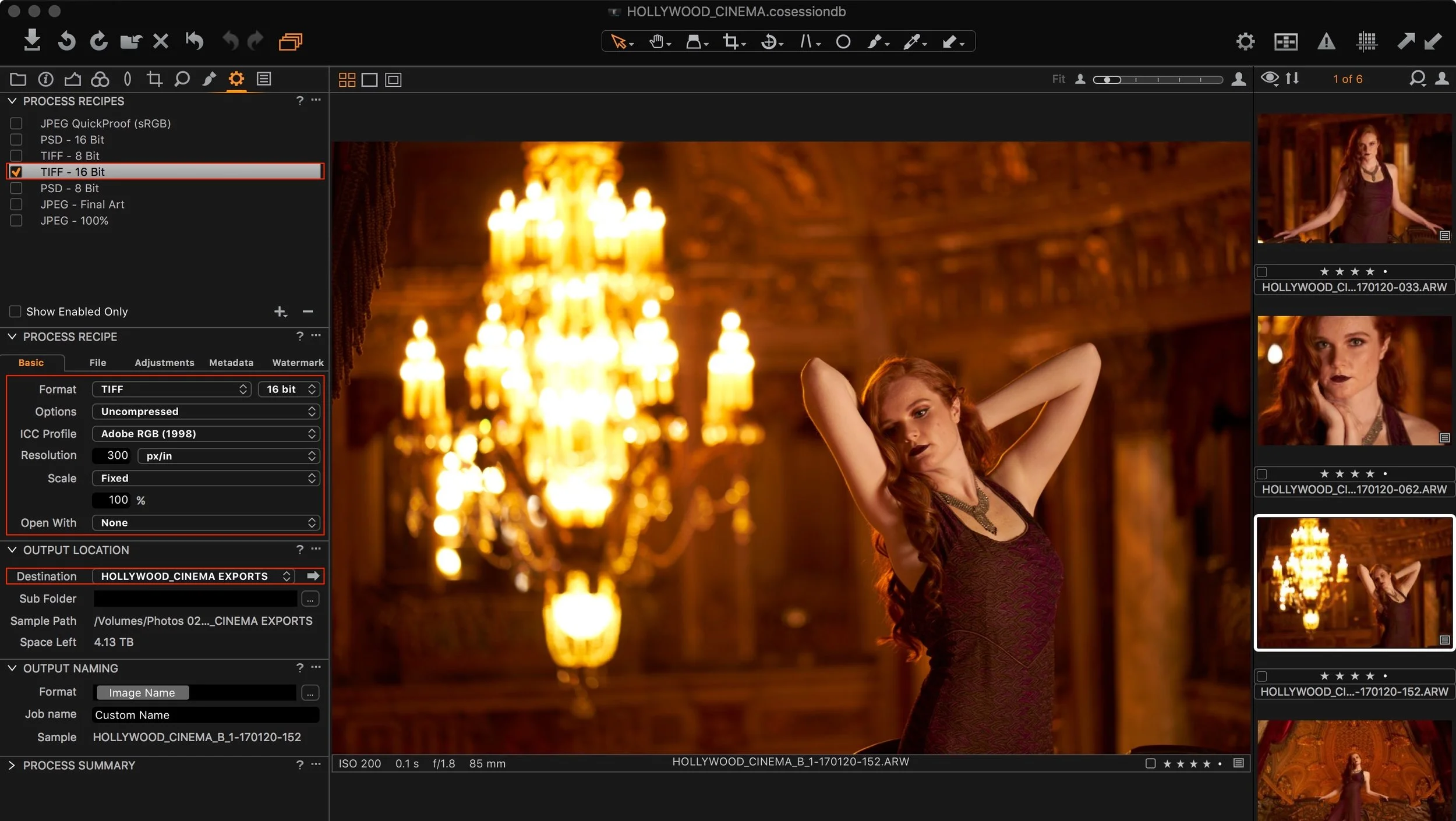
Task: Click the Import images download icon
Action: click(32, 40)
